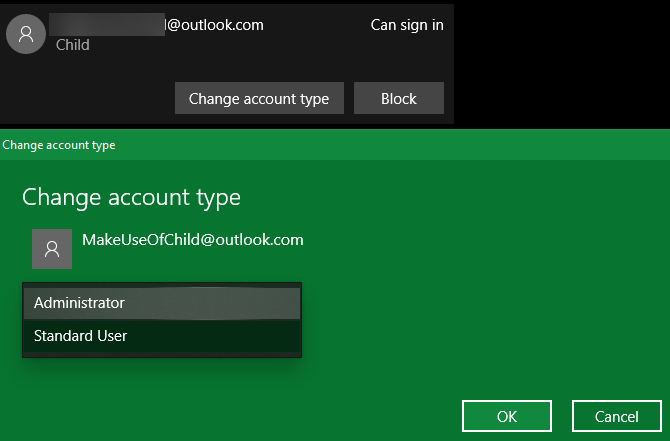
Task: Cancel the account type dialog
Action: pos(616,416)
